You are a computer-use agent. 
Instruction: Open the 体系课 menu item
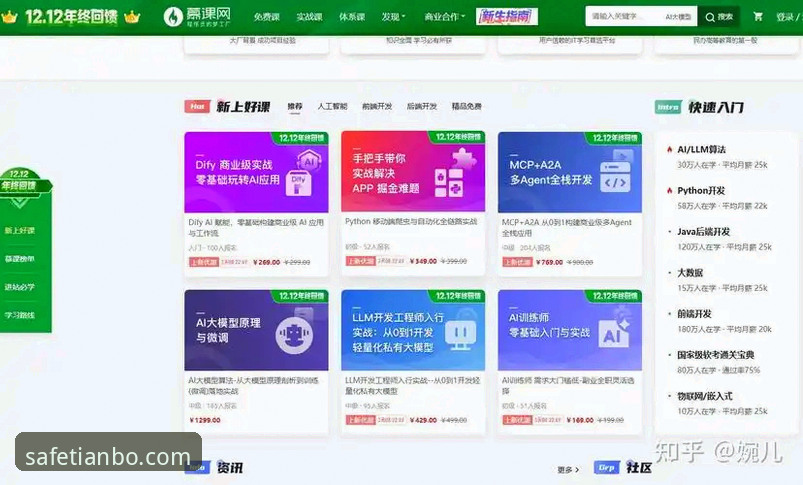tap(352, 17)
